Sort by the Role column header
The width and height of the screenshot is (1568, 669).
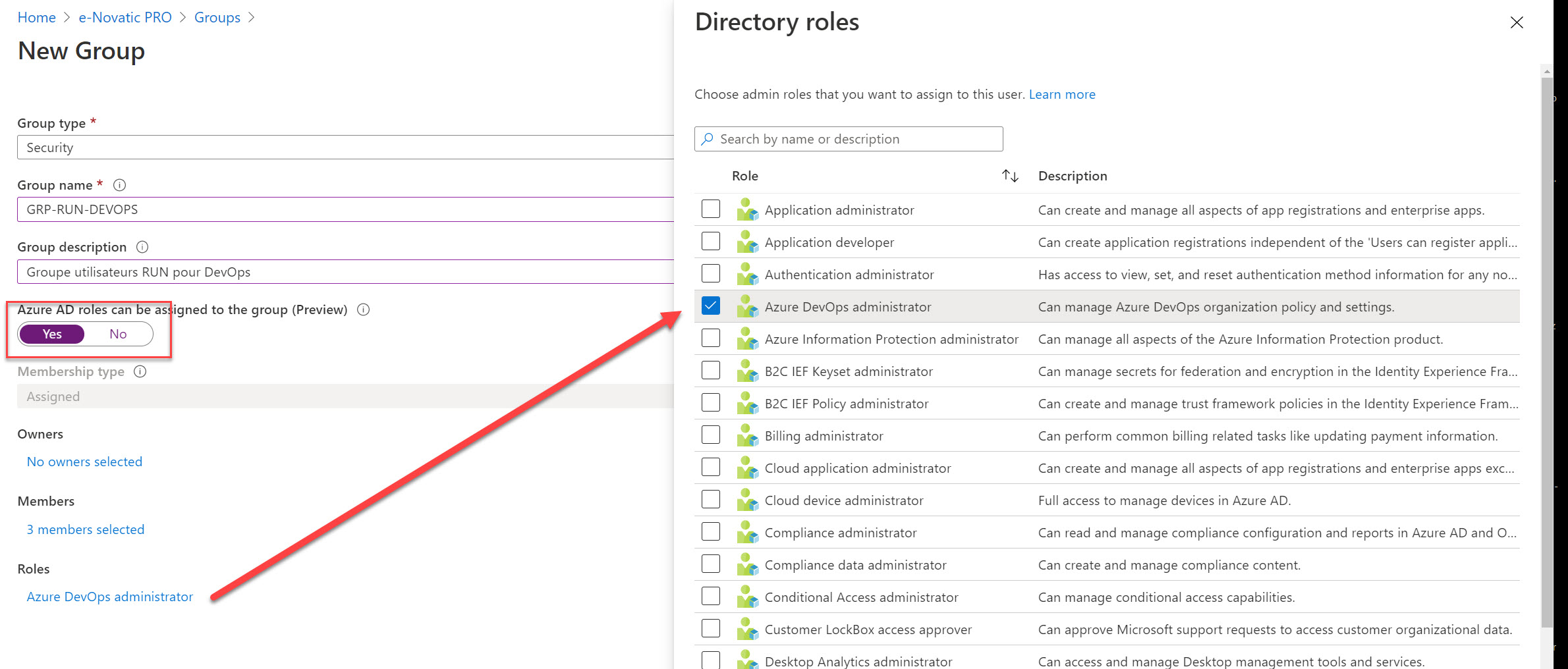tap(745, 176)
